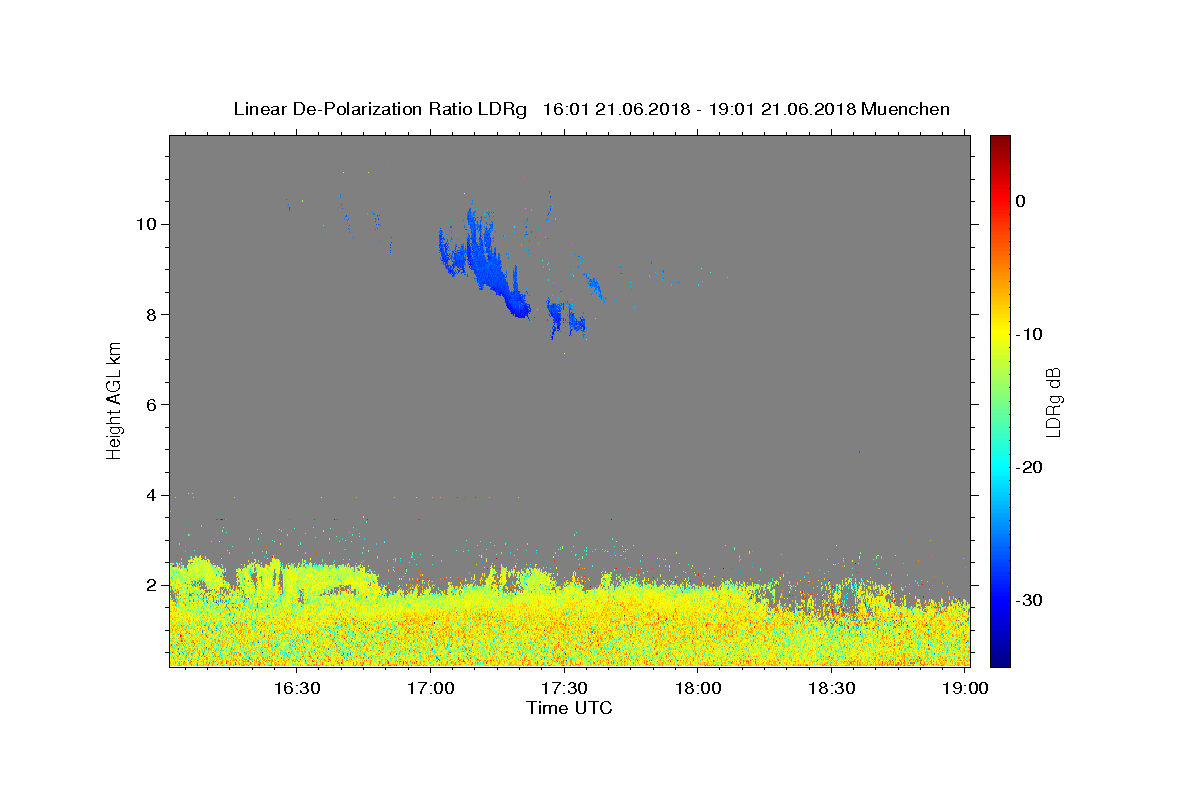Click the 17:00 time tick label
Viewport: 1200px width, 800px height.
click(x=431, y=689)
